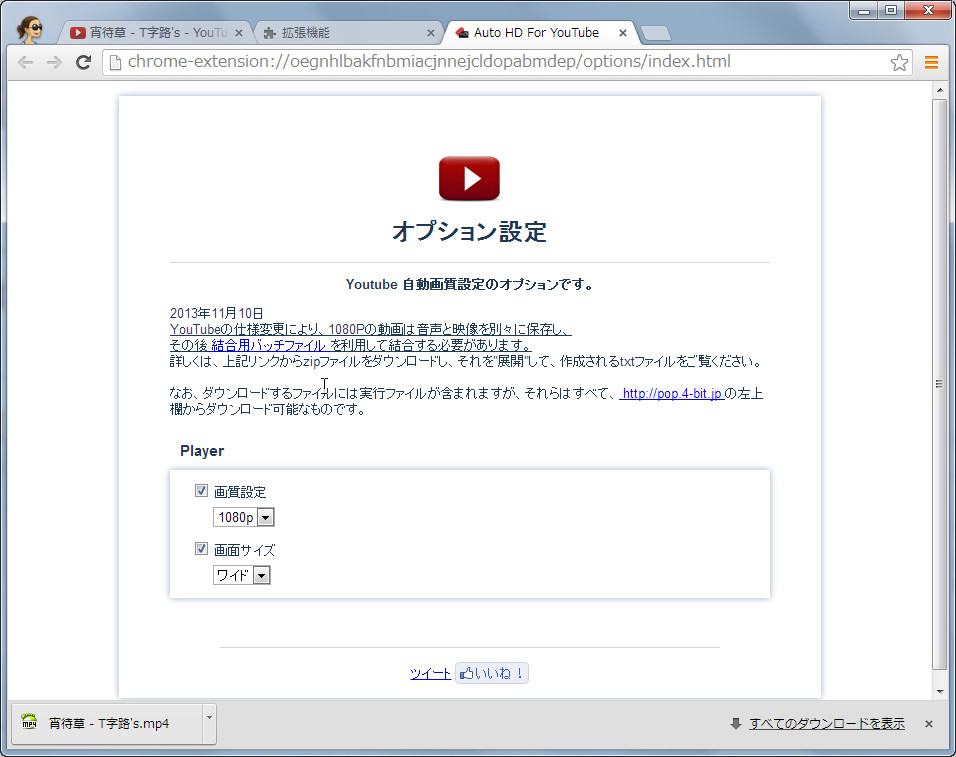Toggle the 画面サイズ checkbox
Screen dimensions: 956x757
(x=201, y=549)
